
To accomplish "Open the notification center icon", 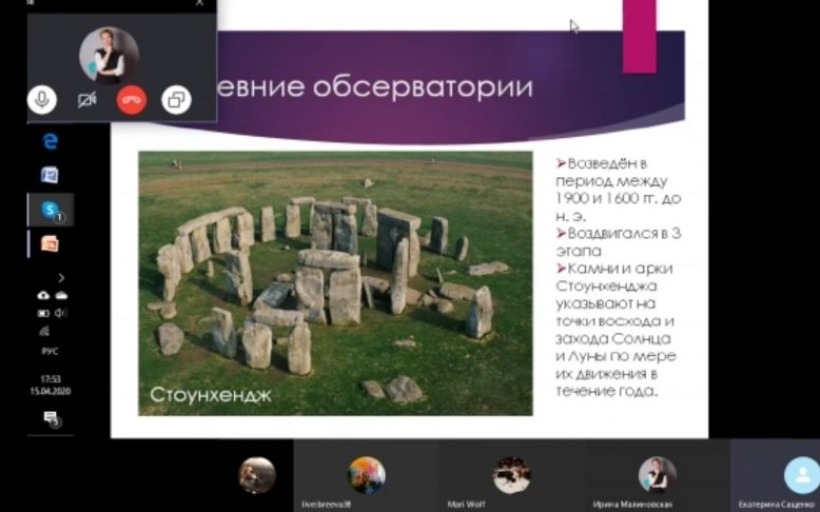I will 51,418.
